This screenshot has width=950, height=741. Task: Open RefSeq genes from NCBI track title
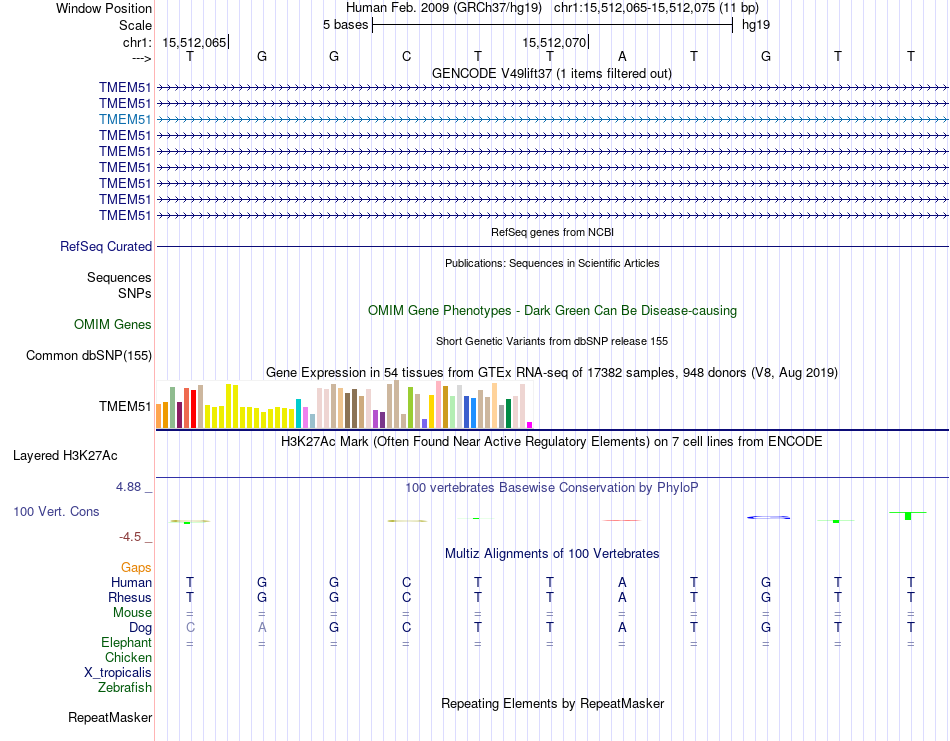552,232
